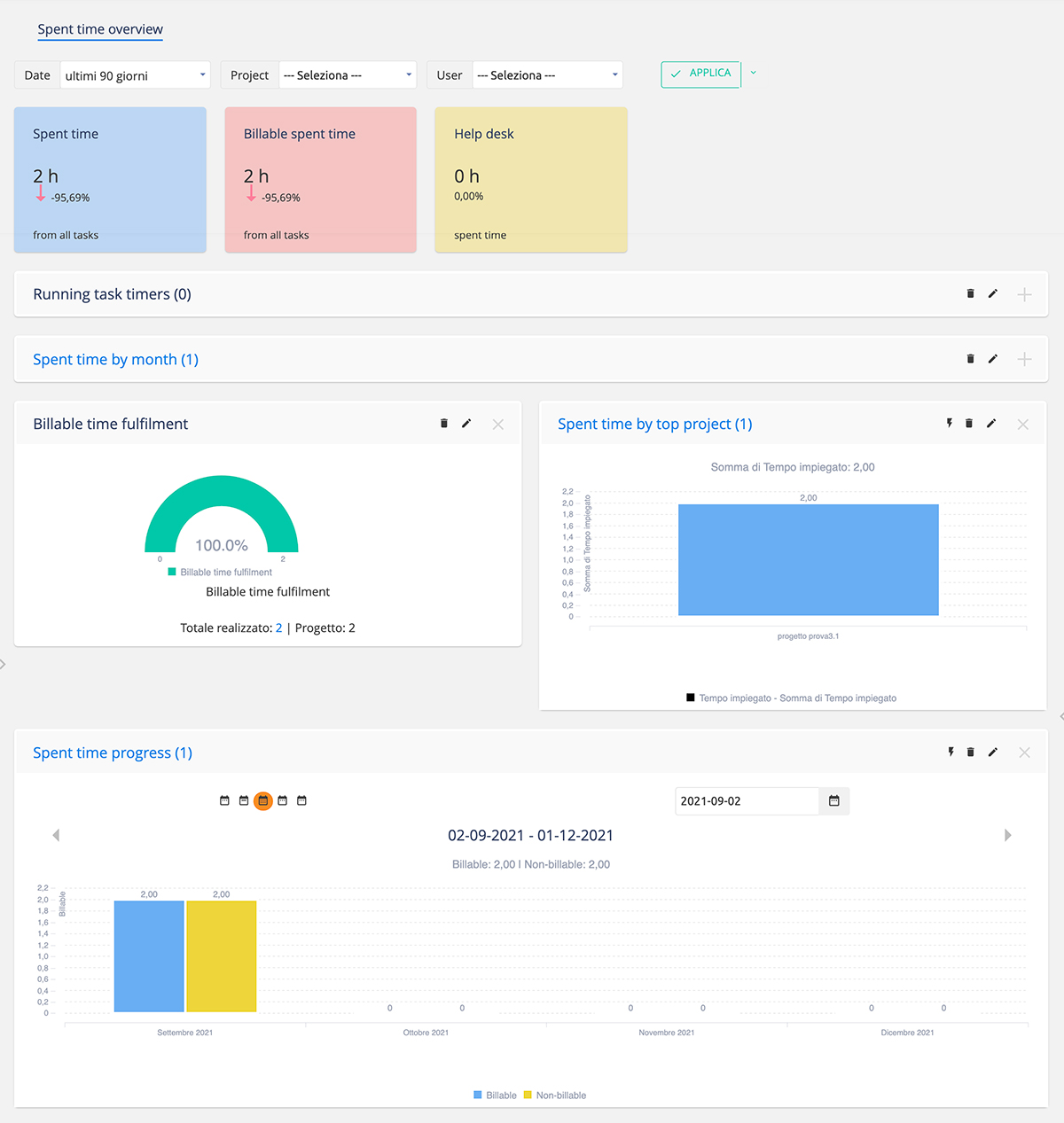
Task: Edit the Spent time by month widget
Action: [993, 359]
